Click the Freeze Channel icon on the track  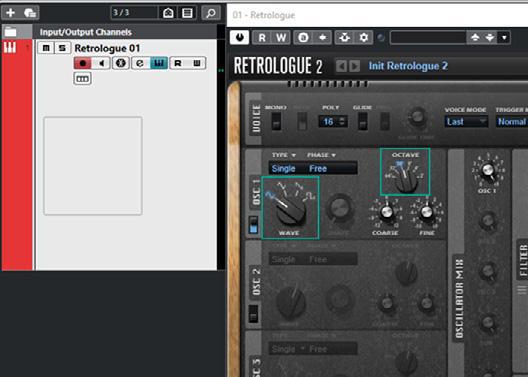click(x=121, y=63)
